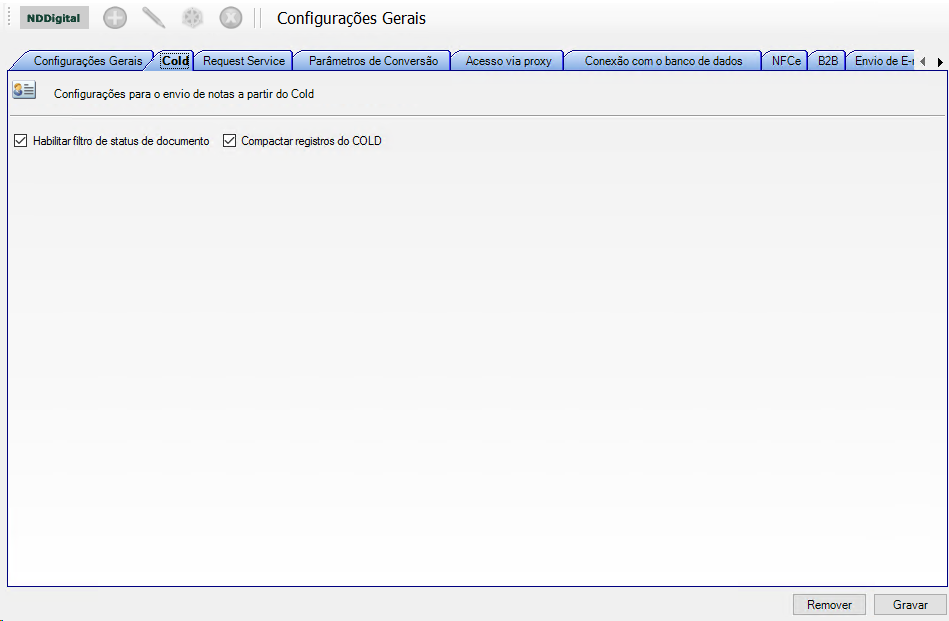
Task: Open the Parâmetros de Conversão tab
Action: (373, 61)
